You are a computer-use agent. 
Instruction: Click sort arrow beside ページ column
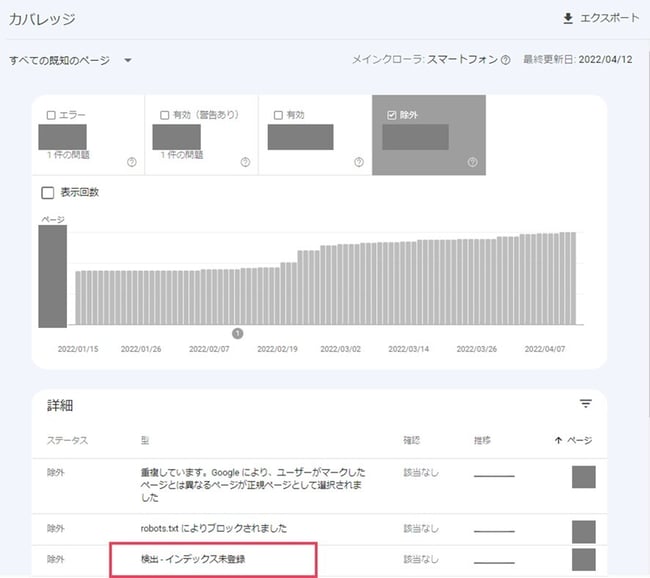pyautogui.click(x=558, y=441)
